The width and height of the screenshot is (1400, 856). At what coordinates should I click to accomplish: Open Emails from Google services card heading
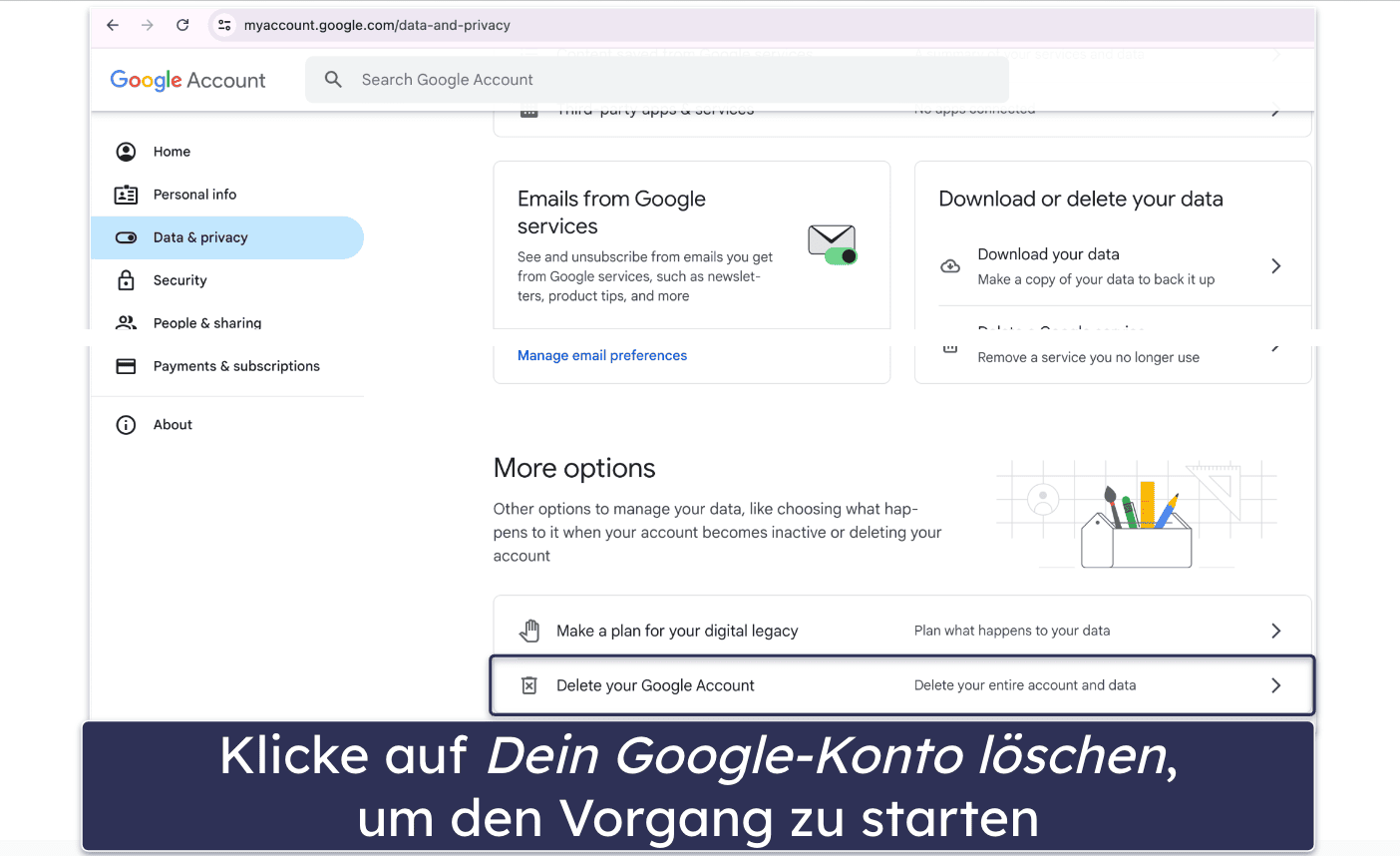(x=611, y=213)
